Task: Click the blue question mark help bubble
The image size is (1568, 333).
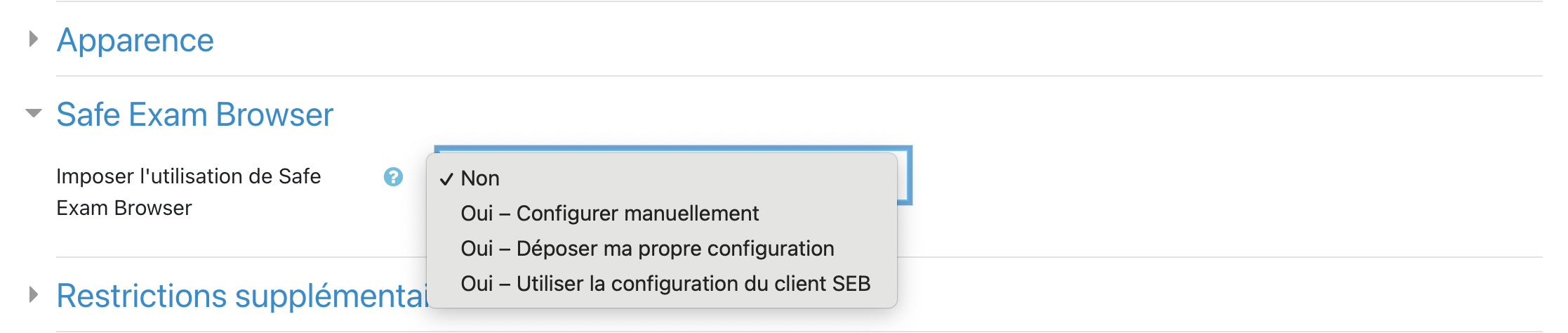Action: 393,177
